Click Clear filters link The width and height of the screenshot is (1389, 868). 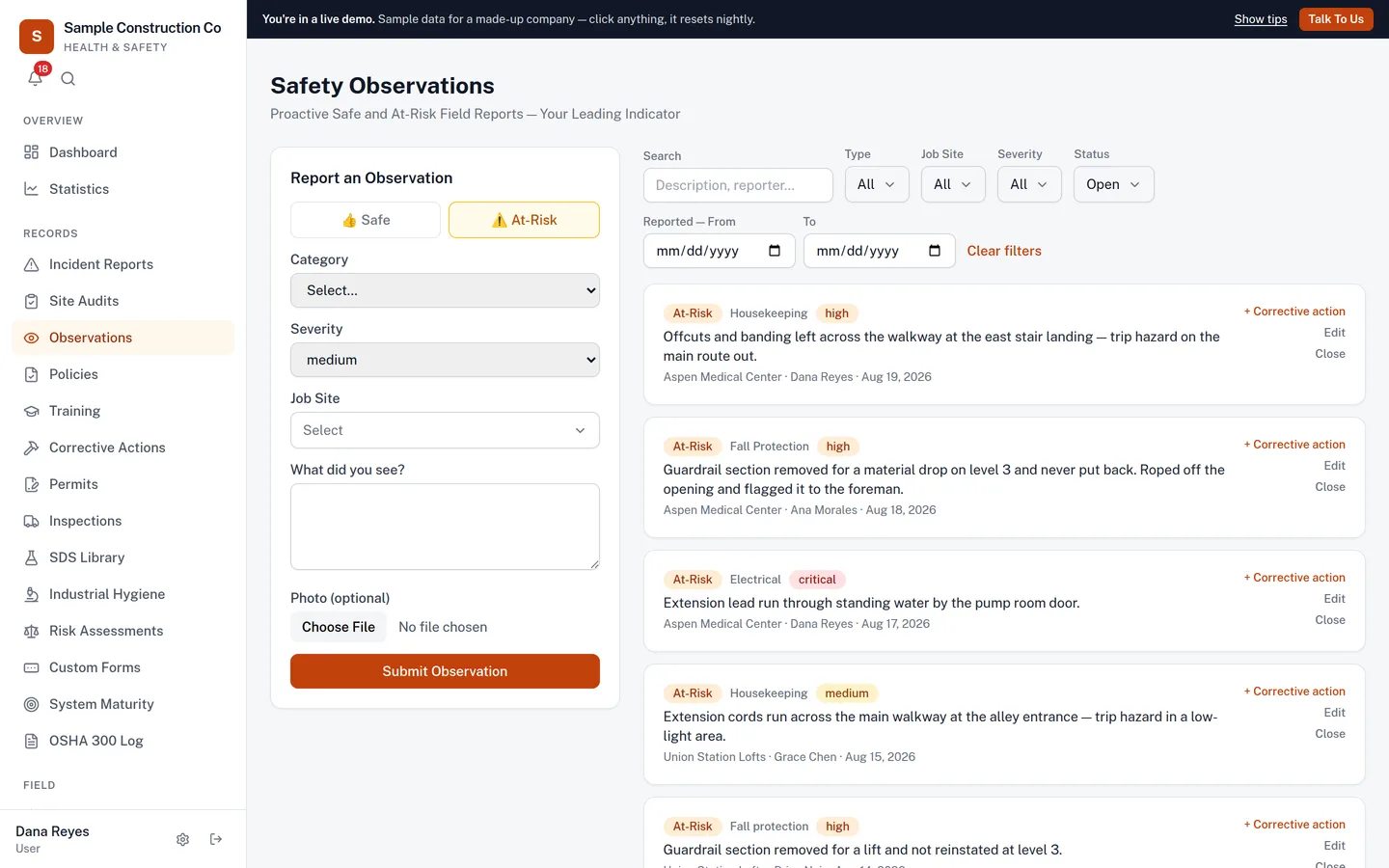click(x=1004, y=251)
